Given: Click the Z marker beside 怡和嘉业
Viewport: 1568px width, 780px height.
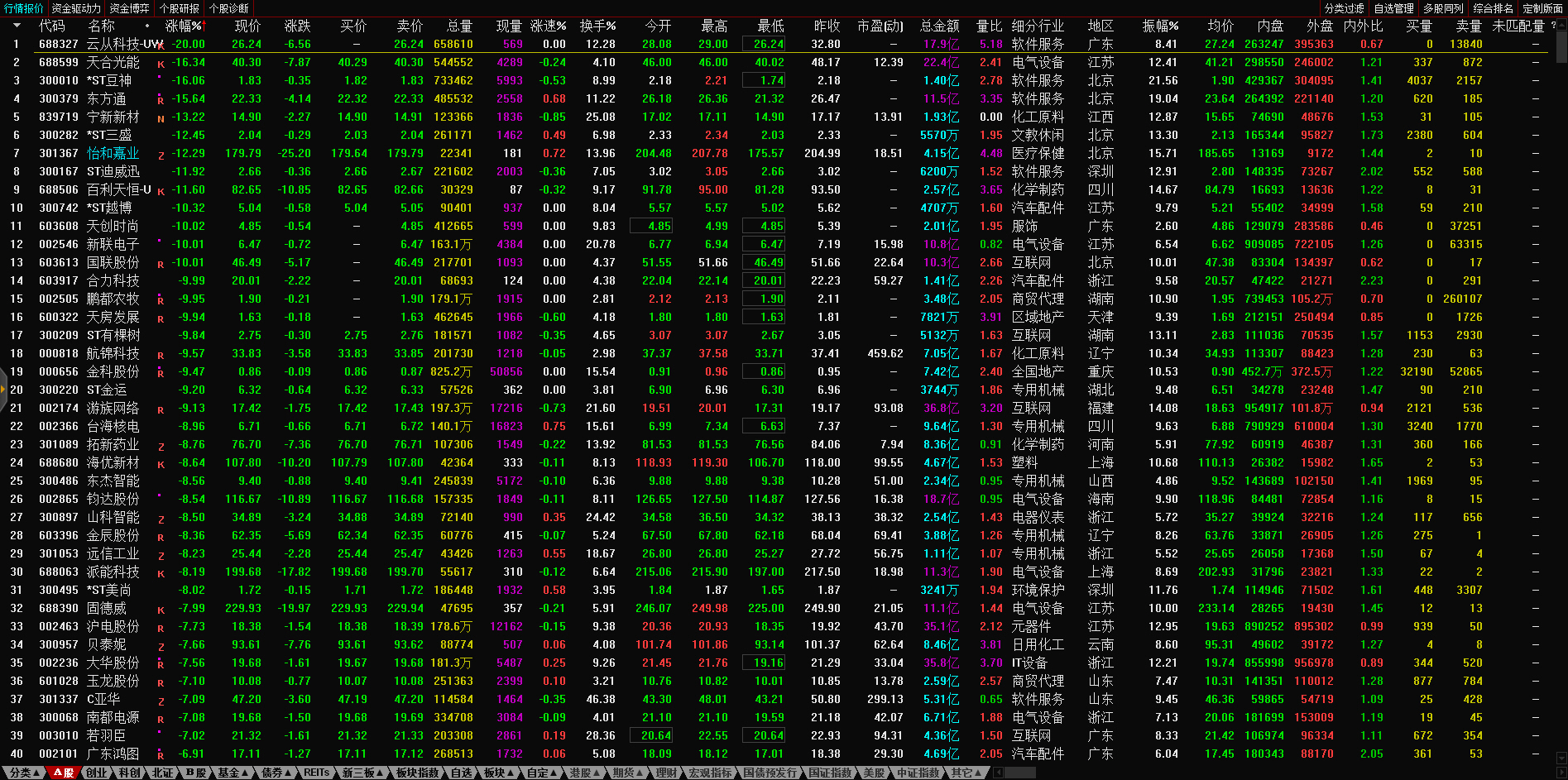Looking at the screenshot, I should (161, 155).
